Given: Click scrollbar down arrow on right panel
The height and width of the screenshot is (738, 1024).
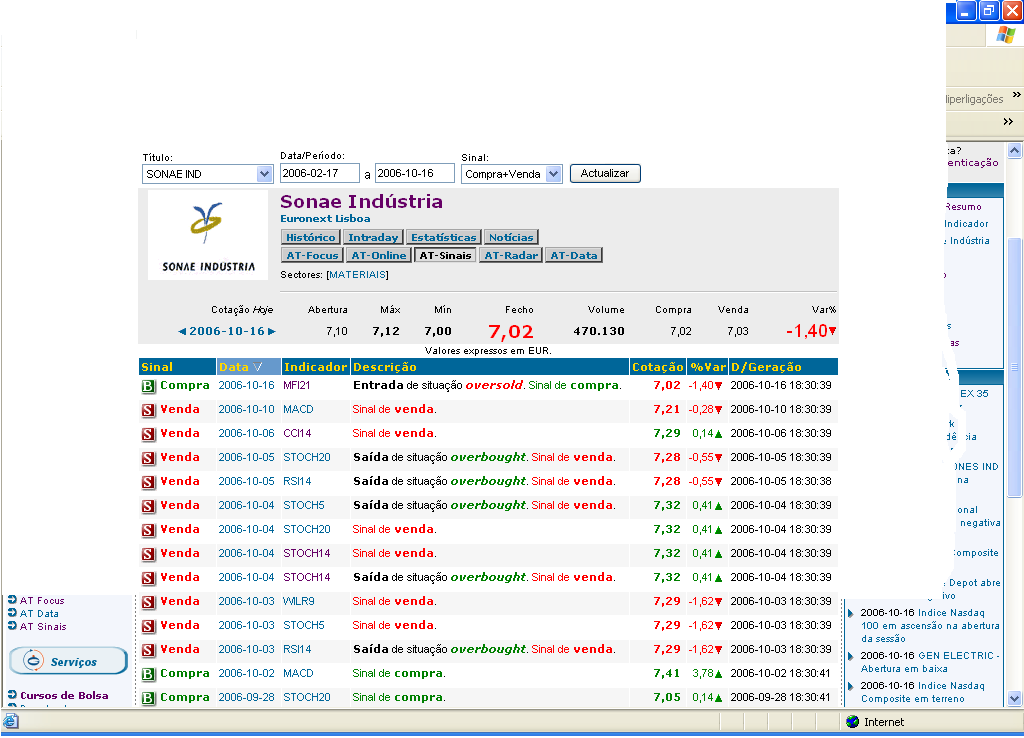Looking at the screenshot, I should click(x=1014, y=698).
